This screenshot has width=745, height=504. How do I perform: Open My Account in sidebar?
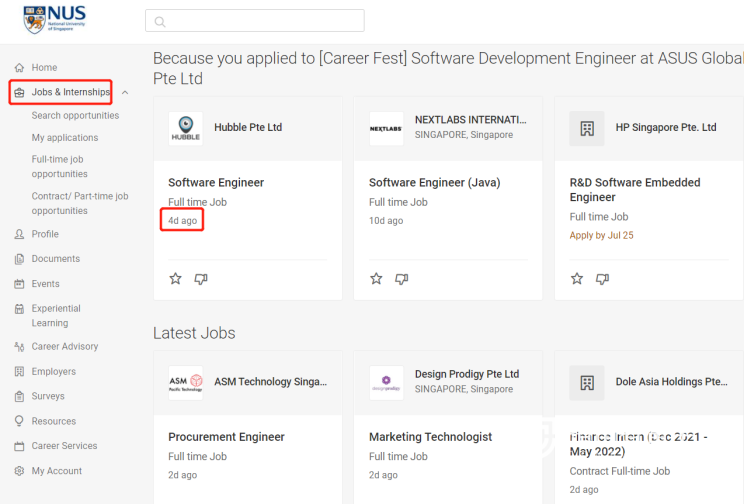point(57,471)
